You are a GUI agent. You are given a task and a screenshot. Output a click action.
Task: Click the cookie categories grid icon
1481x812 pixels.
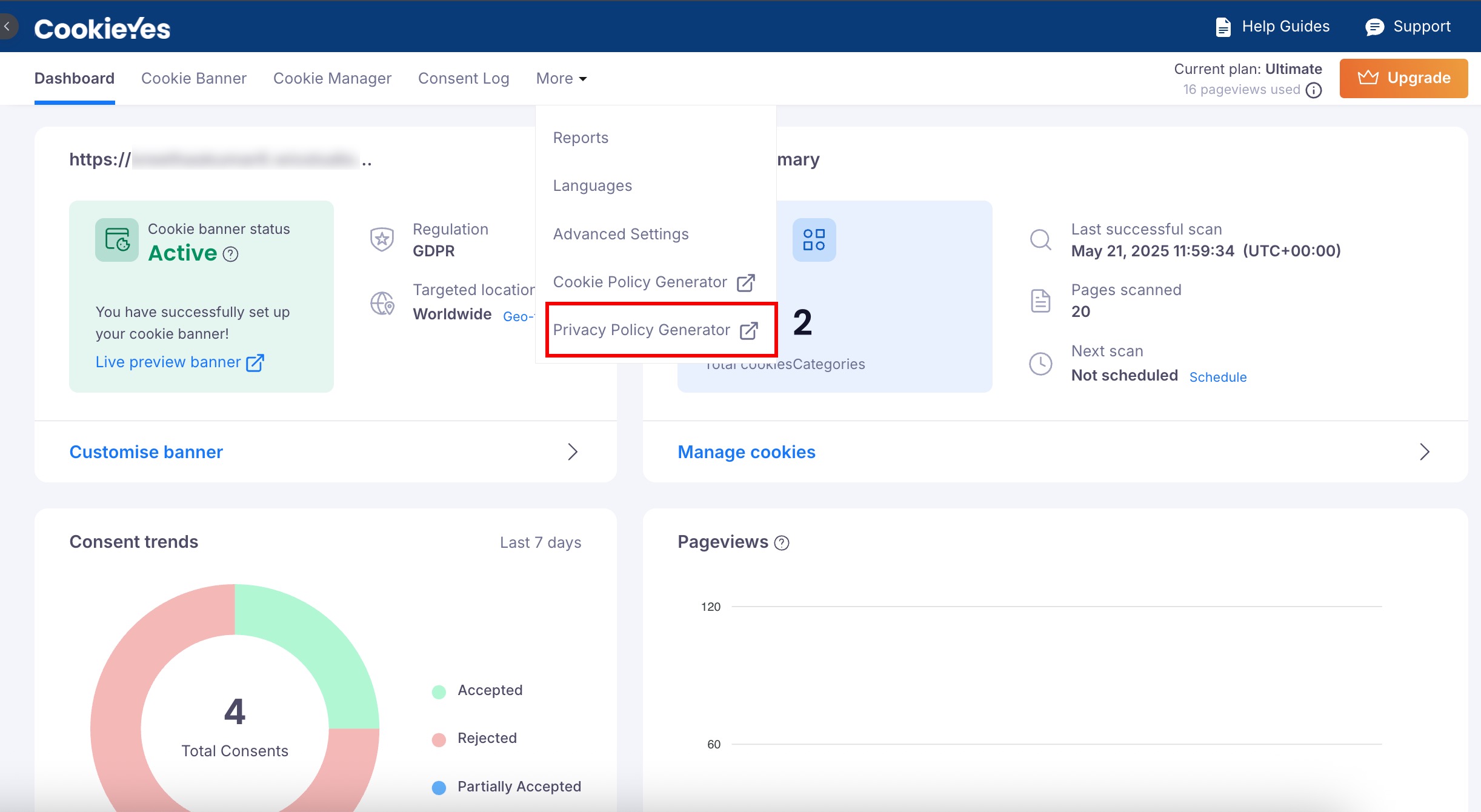814,240
